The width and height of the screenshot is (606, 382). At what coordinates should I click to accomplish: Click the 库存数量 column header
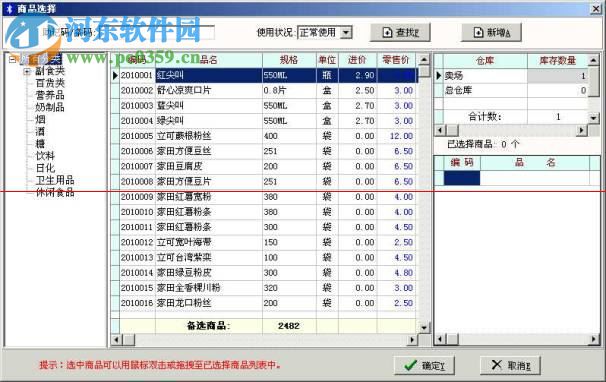click(558, 61)
